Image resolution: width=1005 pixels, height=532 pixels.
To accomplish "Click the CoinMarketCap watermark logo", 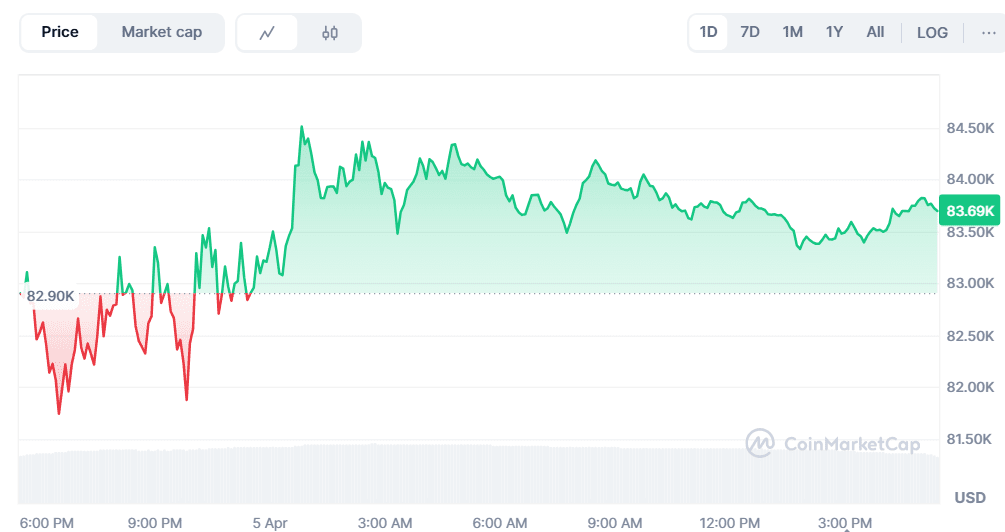I will pyautogui.click(x=833, y=442).
